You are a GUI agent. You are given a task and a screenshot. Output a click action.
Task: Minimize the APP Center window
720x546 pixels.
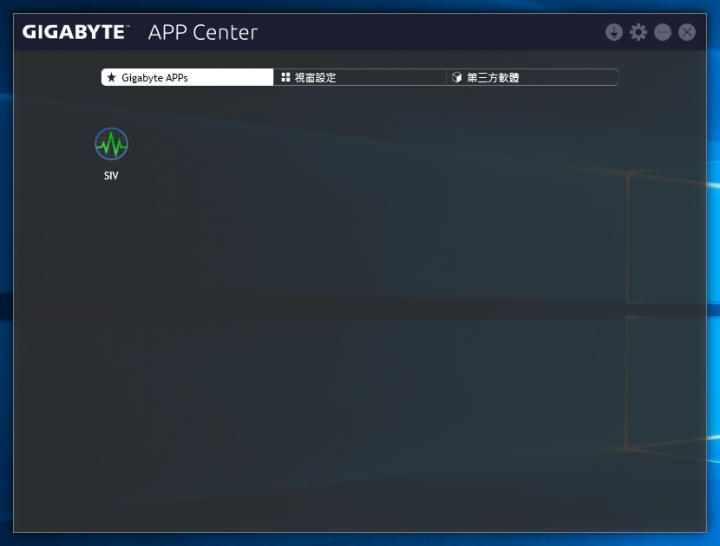click(x=663, y=32)
